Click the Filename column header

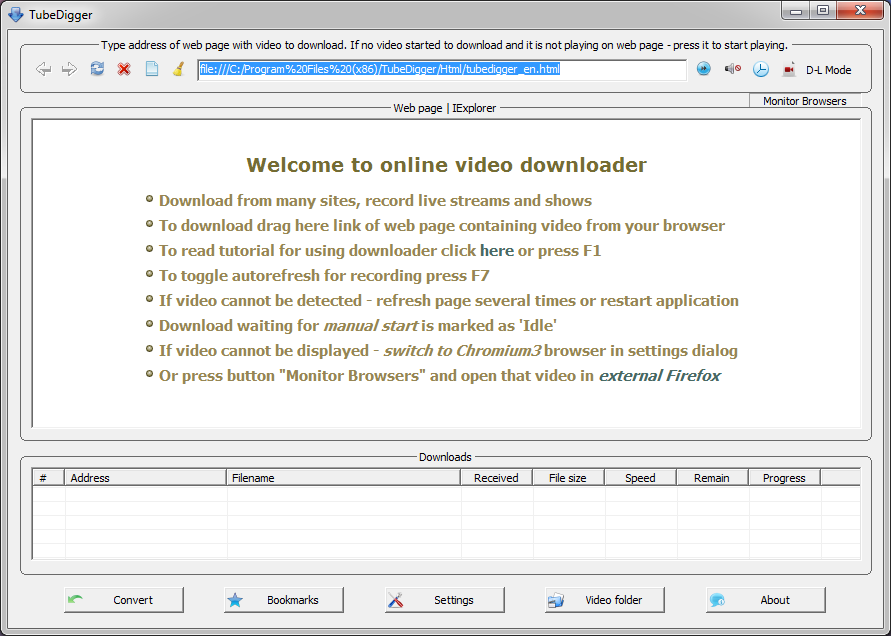click(343, 478)
